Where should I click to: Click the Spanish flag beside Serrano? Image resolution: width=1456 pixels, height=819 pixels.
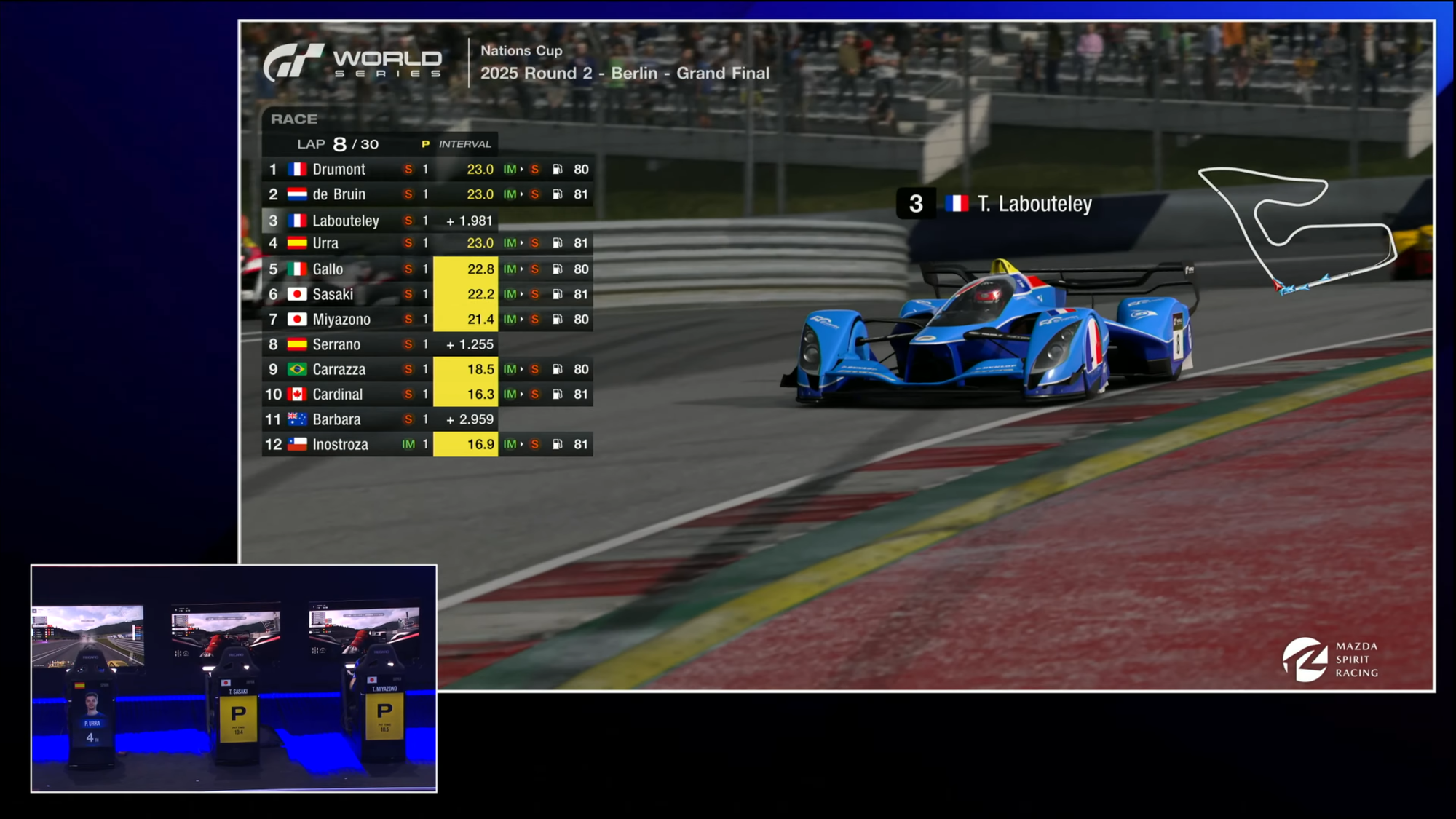coord(297,344)
